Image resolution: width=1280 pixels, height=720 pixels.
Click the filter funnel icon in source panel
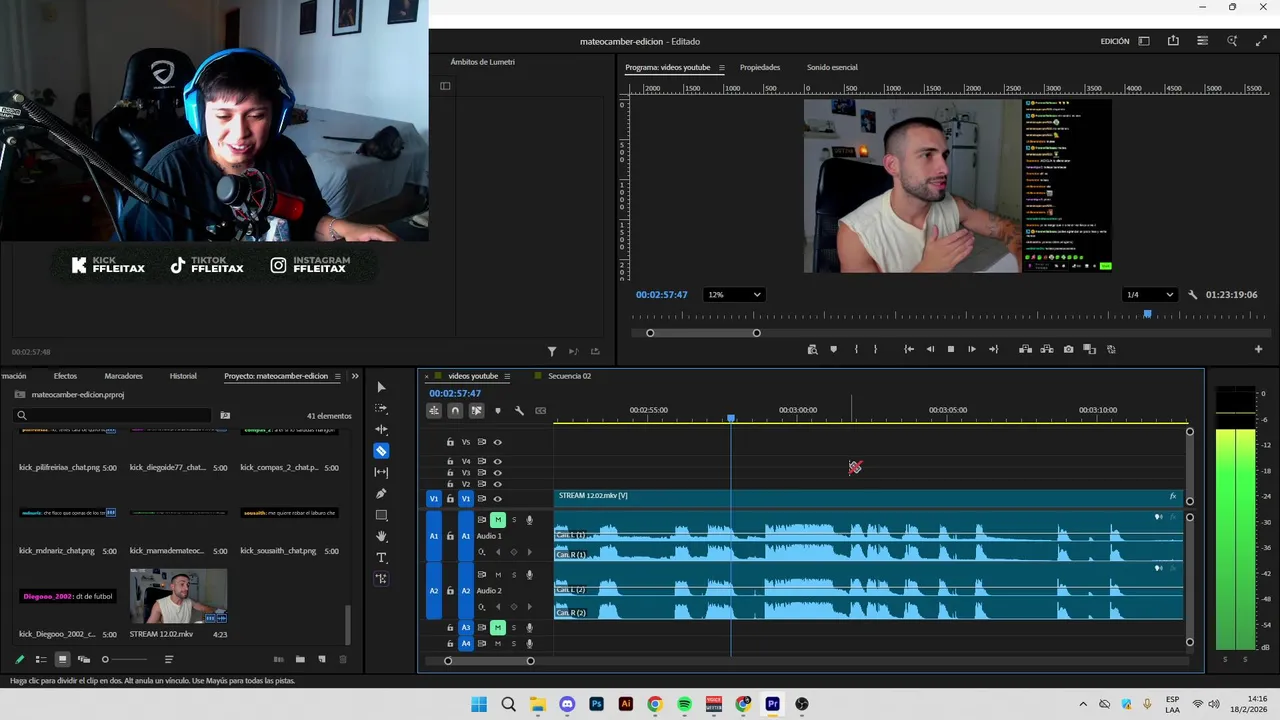pyautogui.click(x=552, y=351)
